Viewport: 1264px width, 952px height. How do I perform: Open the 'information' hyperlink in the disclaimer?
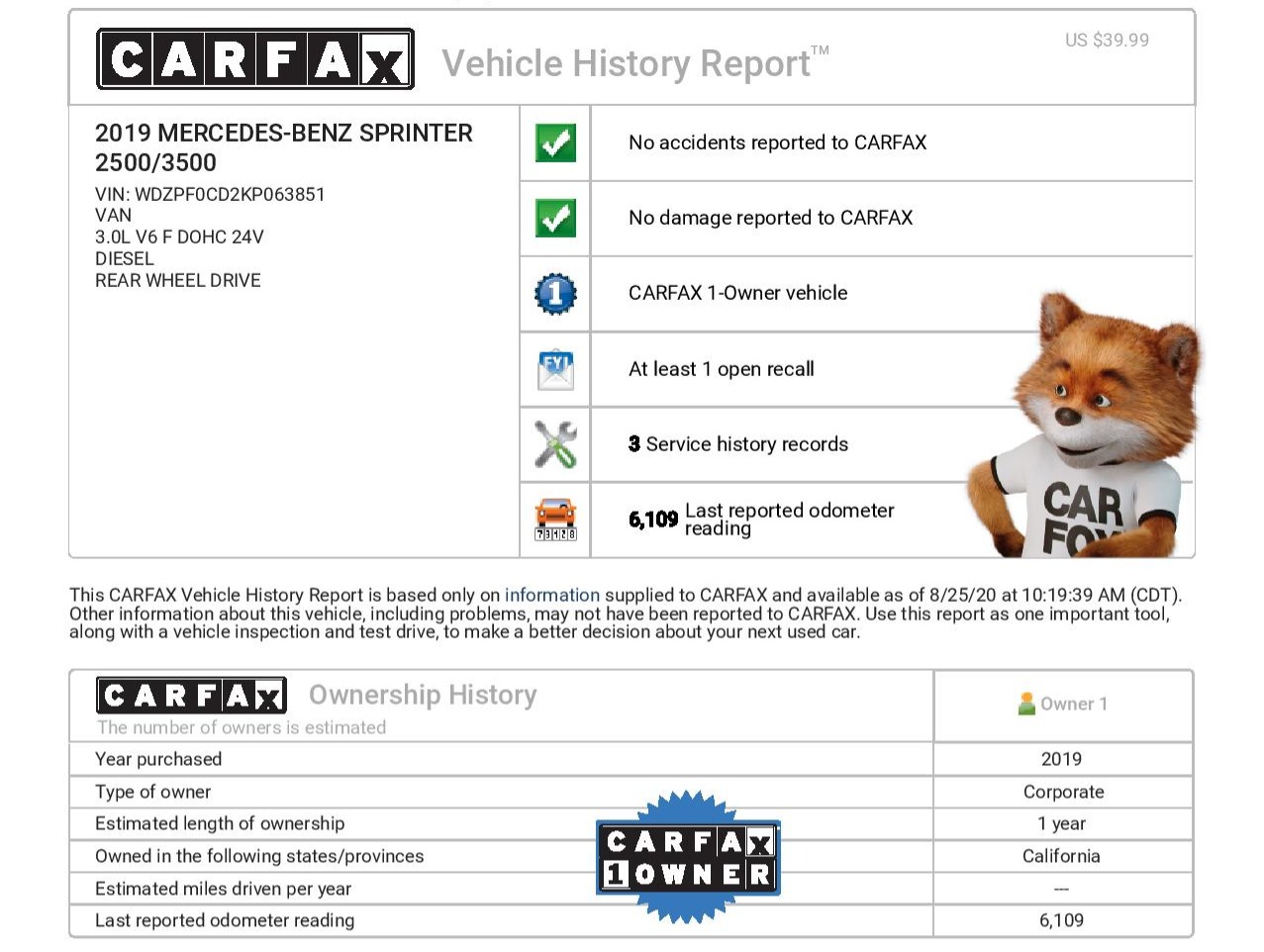click(552, 595)
